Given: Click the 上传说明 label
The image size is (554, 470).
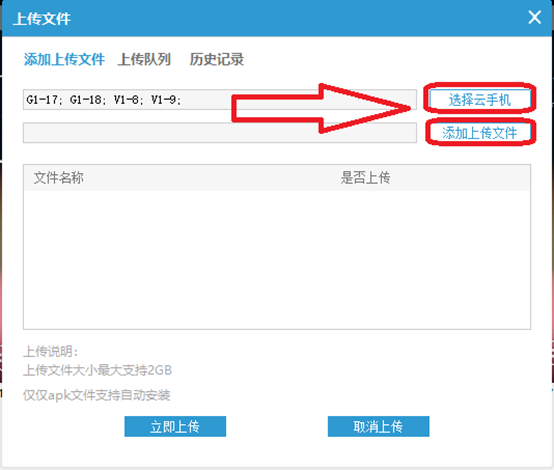Looking at the screenshot, I should tap(51, 351).
